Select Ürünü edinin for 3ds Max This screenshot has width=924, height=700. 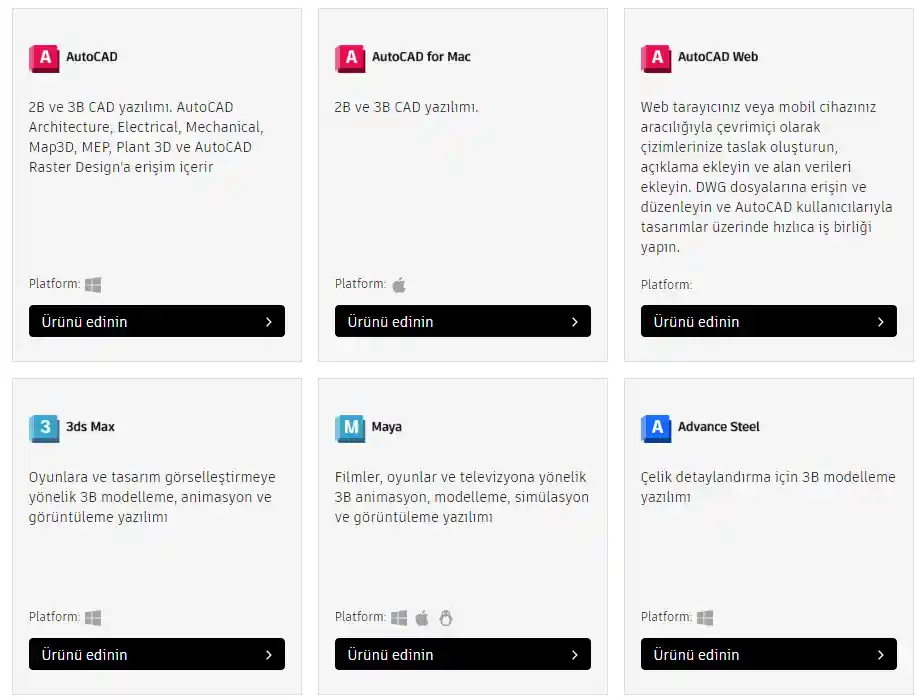click(x=157, y=654)
